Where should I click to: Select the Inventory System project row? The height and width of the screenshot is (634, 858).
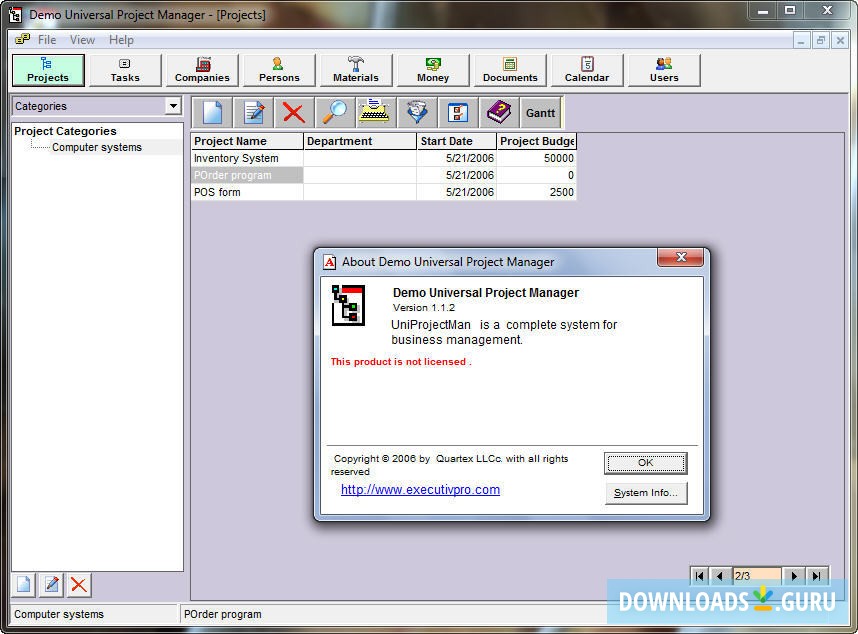click(x=384, y=158)
